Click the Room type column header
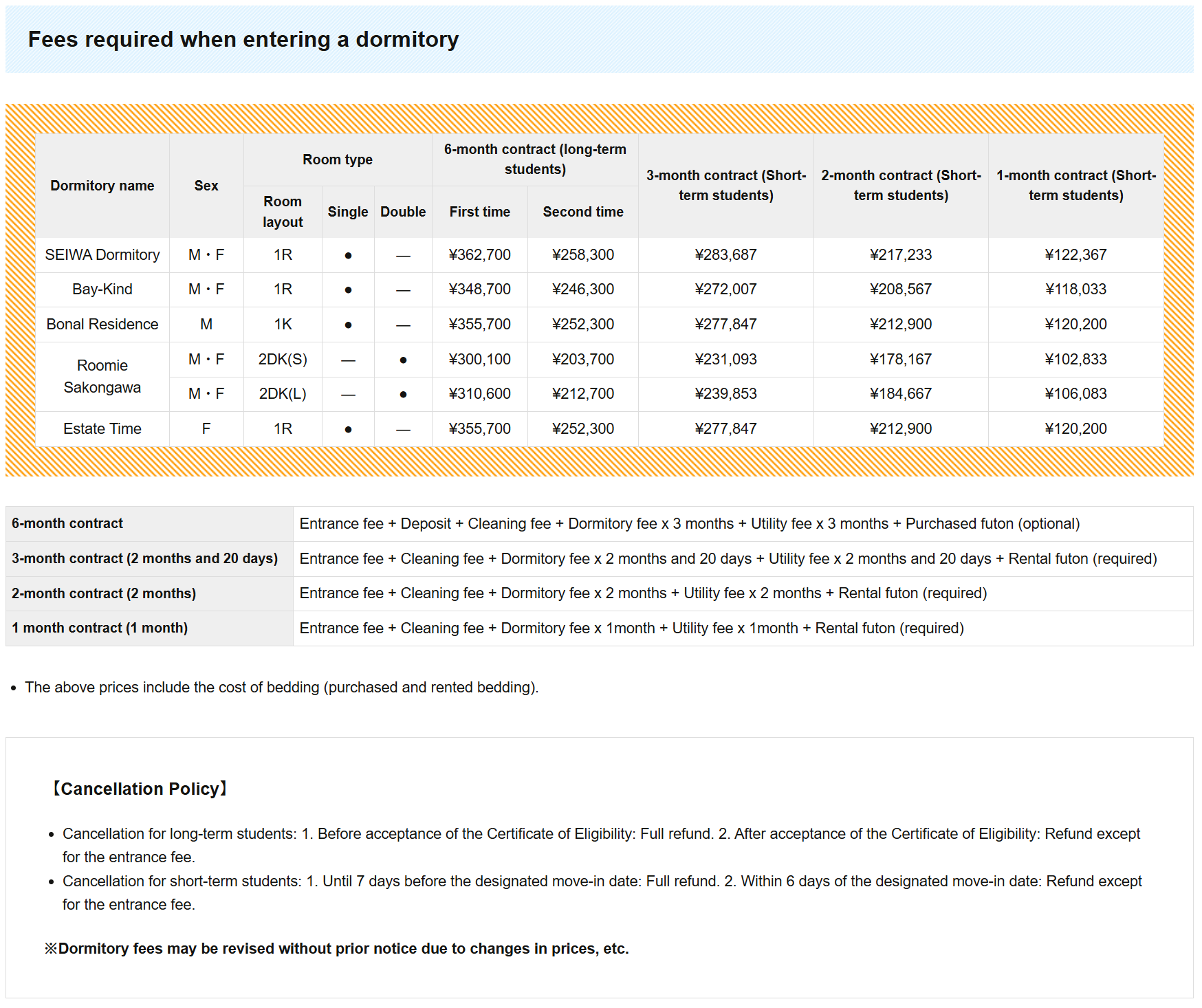The image size is (1202, 1008). [x=337, y=160]
